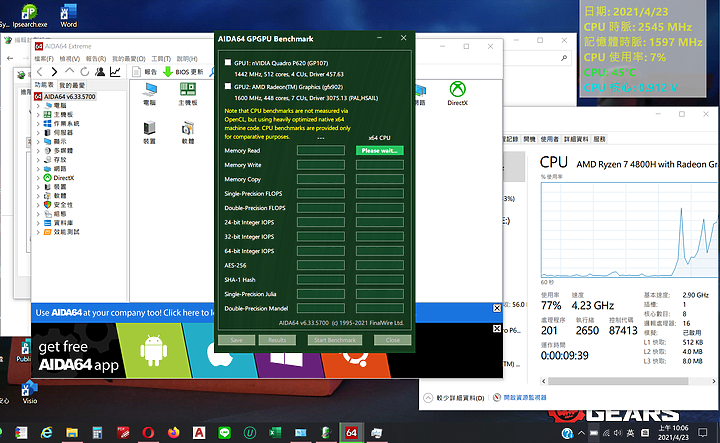Open notification center in taskbar
The width and height of the screenshot is (720, 443).
[703, 432]
